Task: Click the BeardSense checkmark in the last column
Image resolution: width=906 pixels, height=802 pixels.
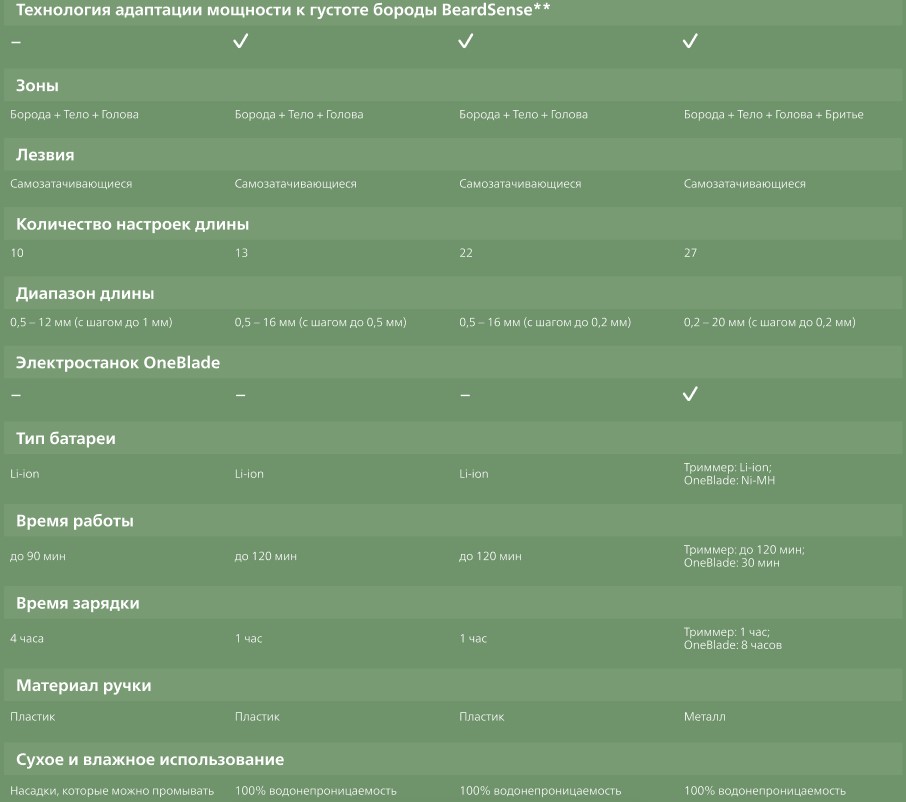Action: tap(689, 42)
